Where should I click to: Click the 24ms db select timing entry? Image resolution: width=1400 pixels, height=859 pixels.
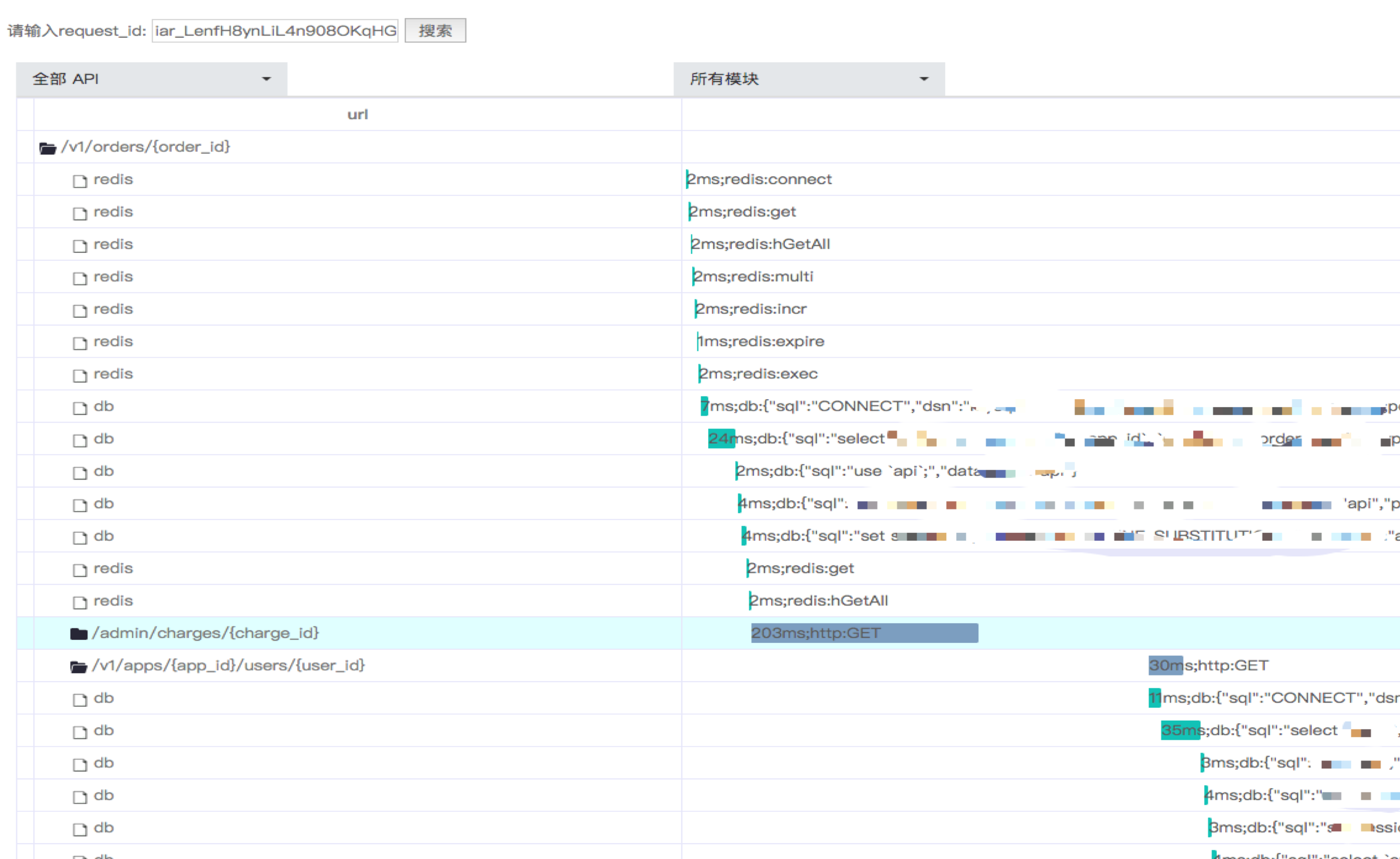(x=722, y=439)
